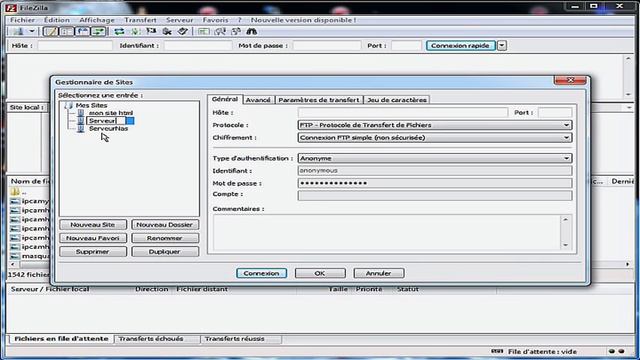Screen dimensions: 640x360
Task: Click the Commentaires text area
Action: pos(387,232)
